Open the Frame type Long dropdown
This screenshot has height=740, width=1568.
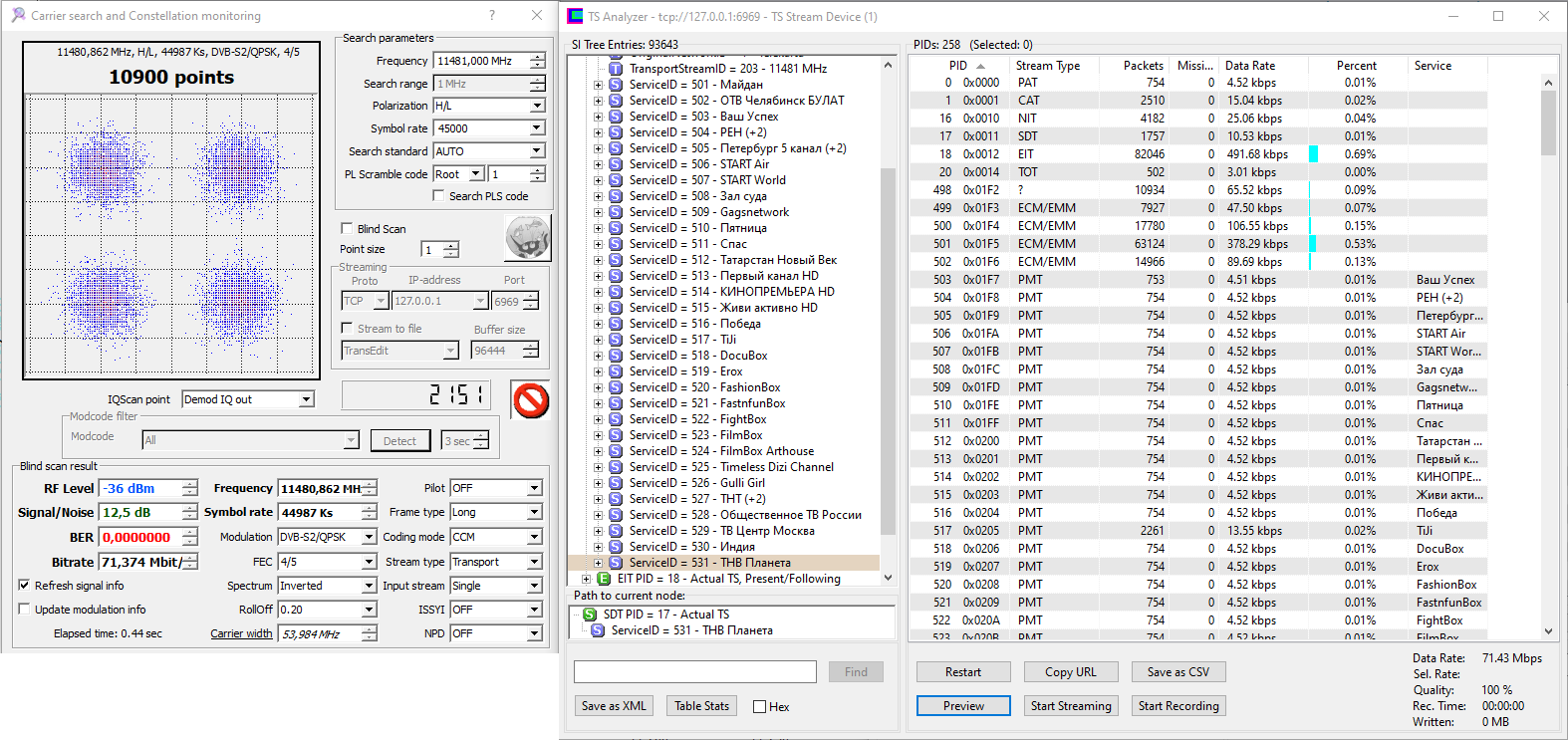535,512
